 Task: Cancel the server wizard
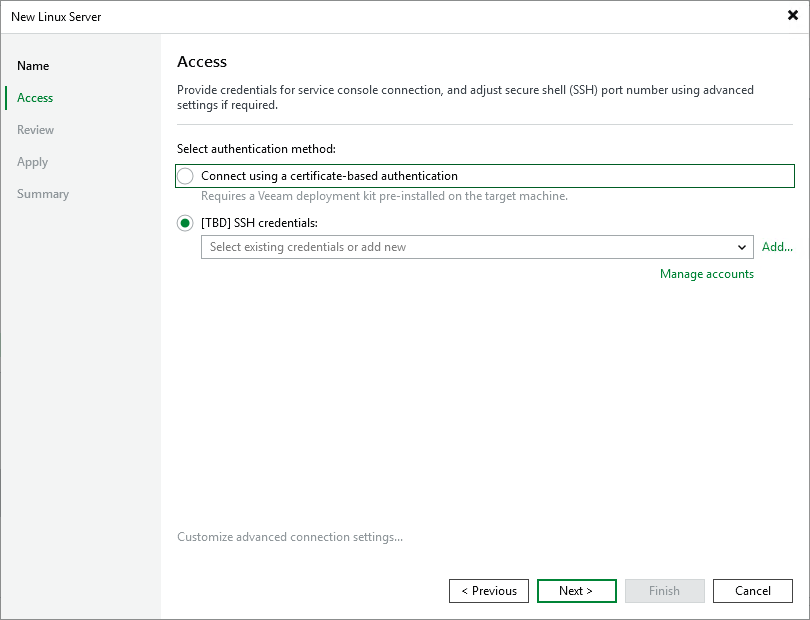tap(752, 591)
